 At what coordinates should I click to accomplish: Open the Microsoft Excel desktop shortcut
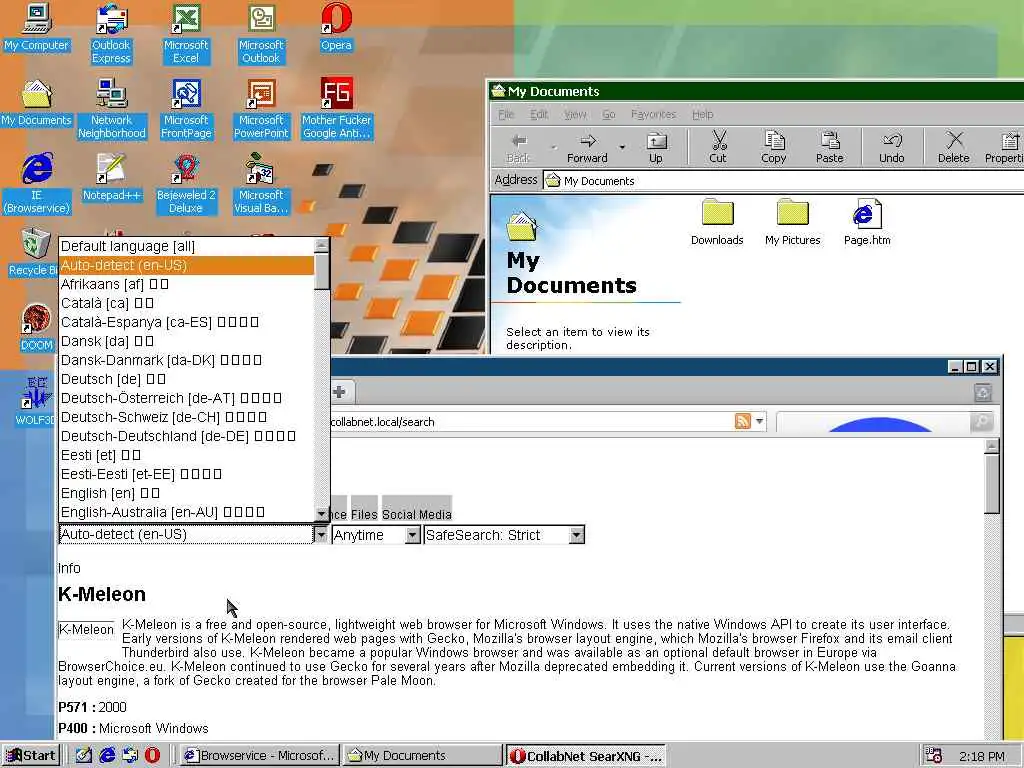coord(185,34)
